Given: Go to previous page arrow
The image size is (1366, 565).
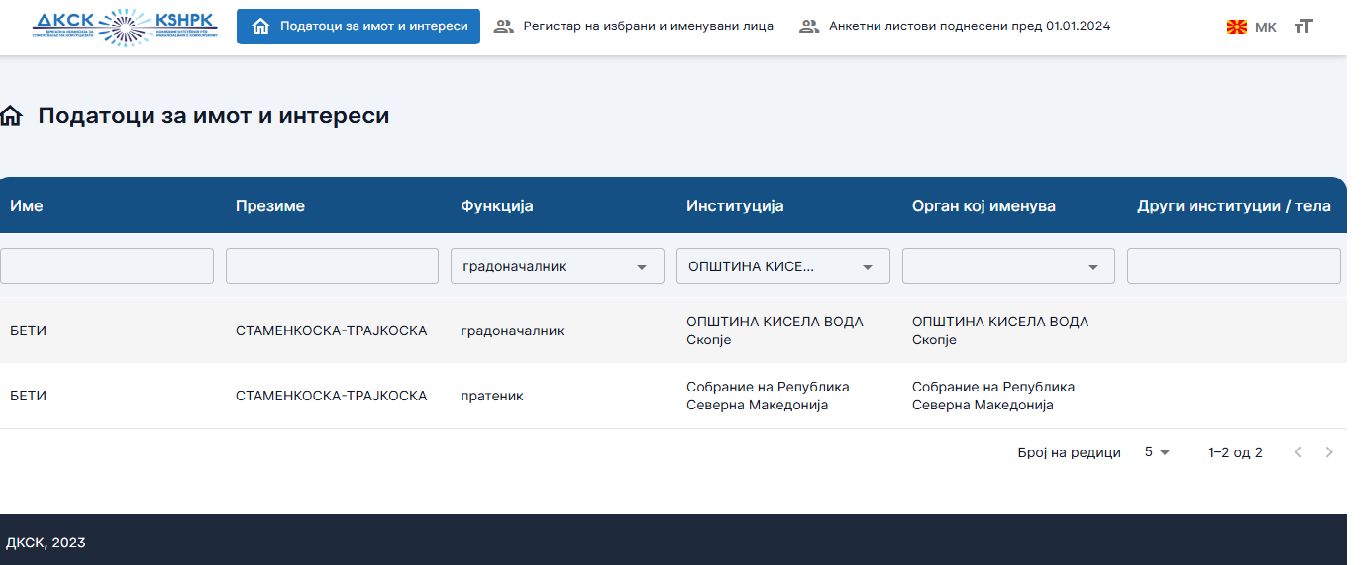Looking at the screenshot, I should click(x=1298, y=452).
